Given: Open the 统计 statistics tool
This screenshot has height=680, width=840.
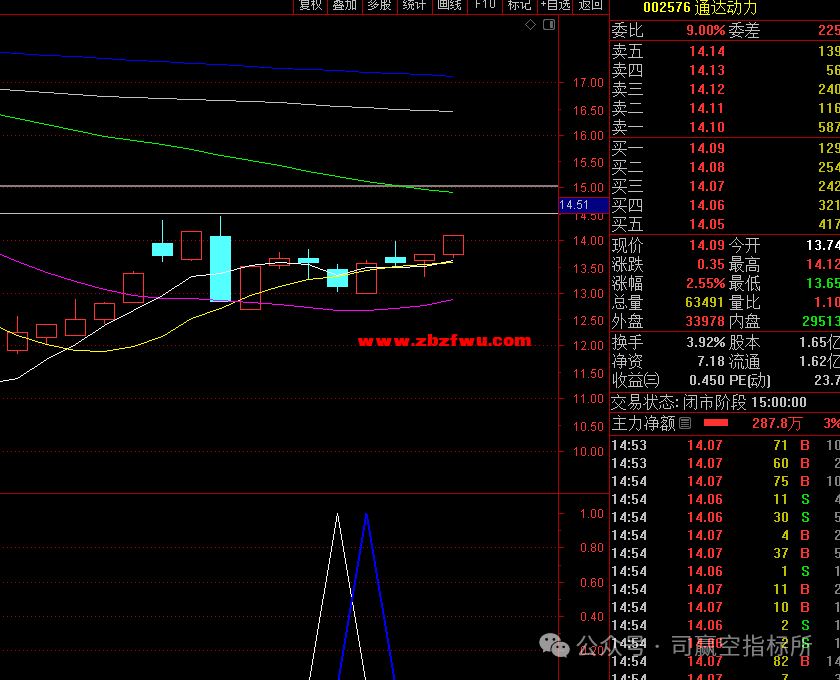Looking at the screenshot, I should tap(414, 5).
